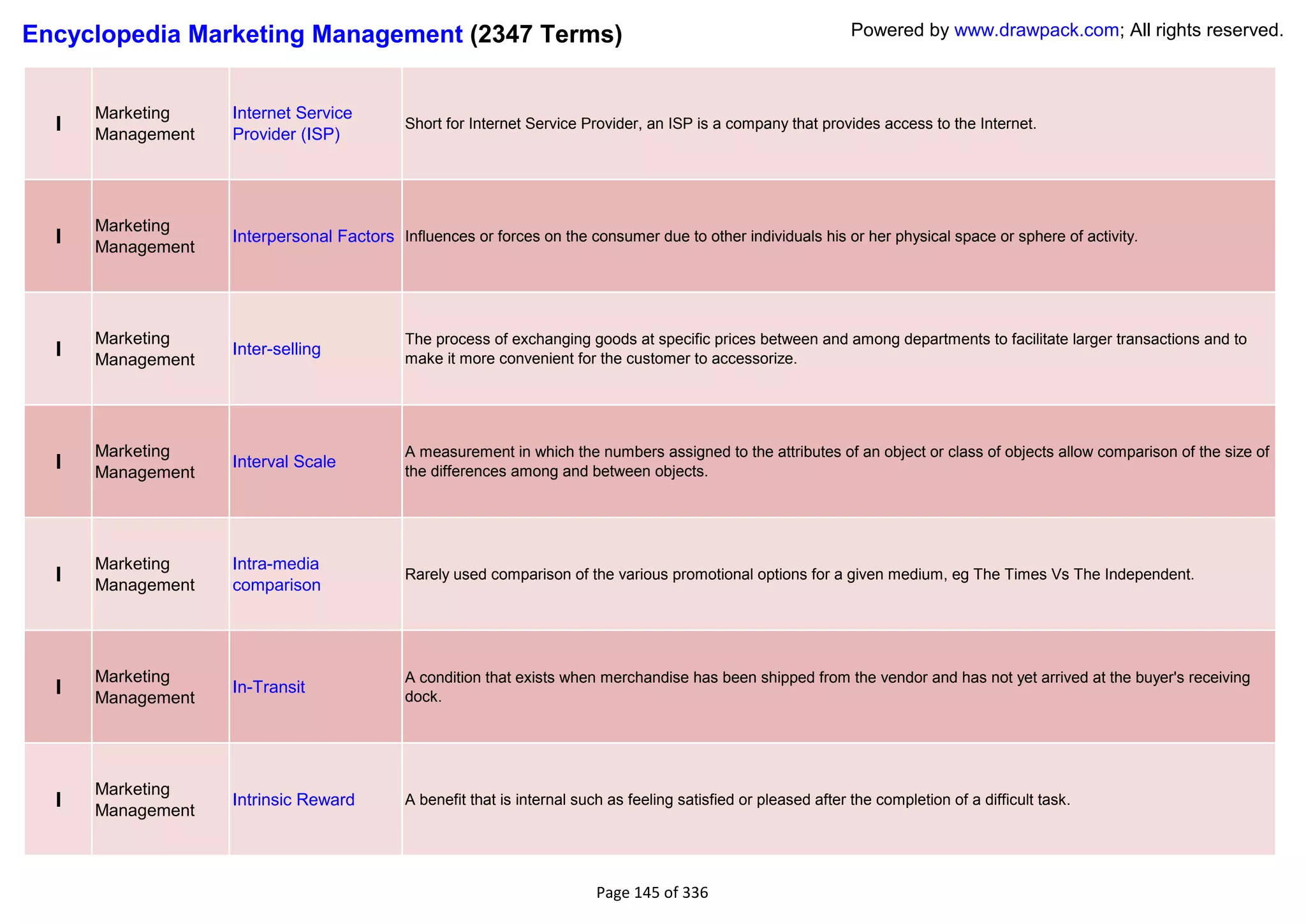Image resolution: width=1306 pixels, height=924 pixels.
Task: Select the Interpersonal Factors definition text
Action: coord(771,237)
